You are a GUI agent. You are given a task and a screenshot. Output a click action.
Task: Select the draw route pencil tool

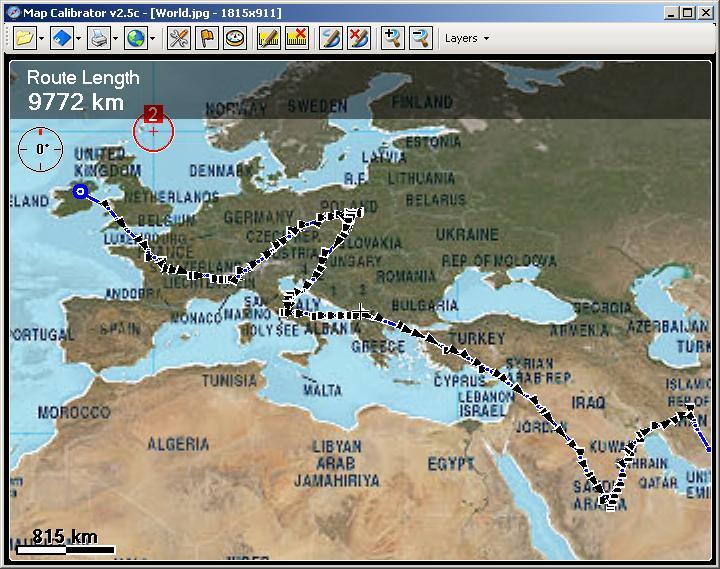click(331, 38)
